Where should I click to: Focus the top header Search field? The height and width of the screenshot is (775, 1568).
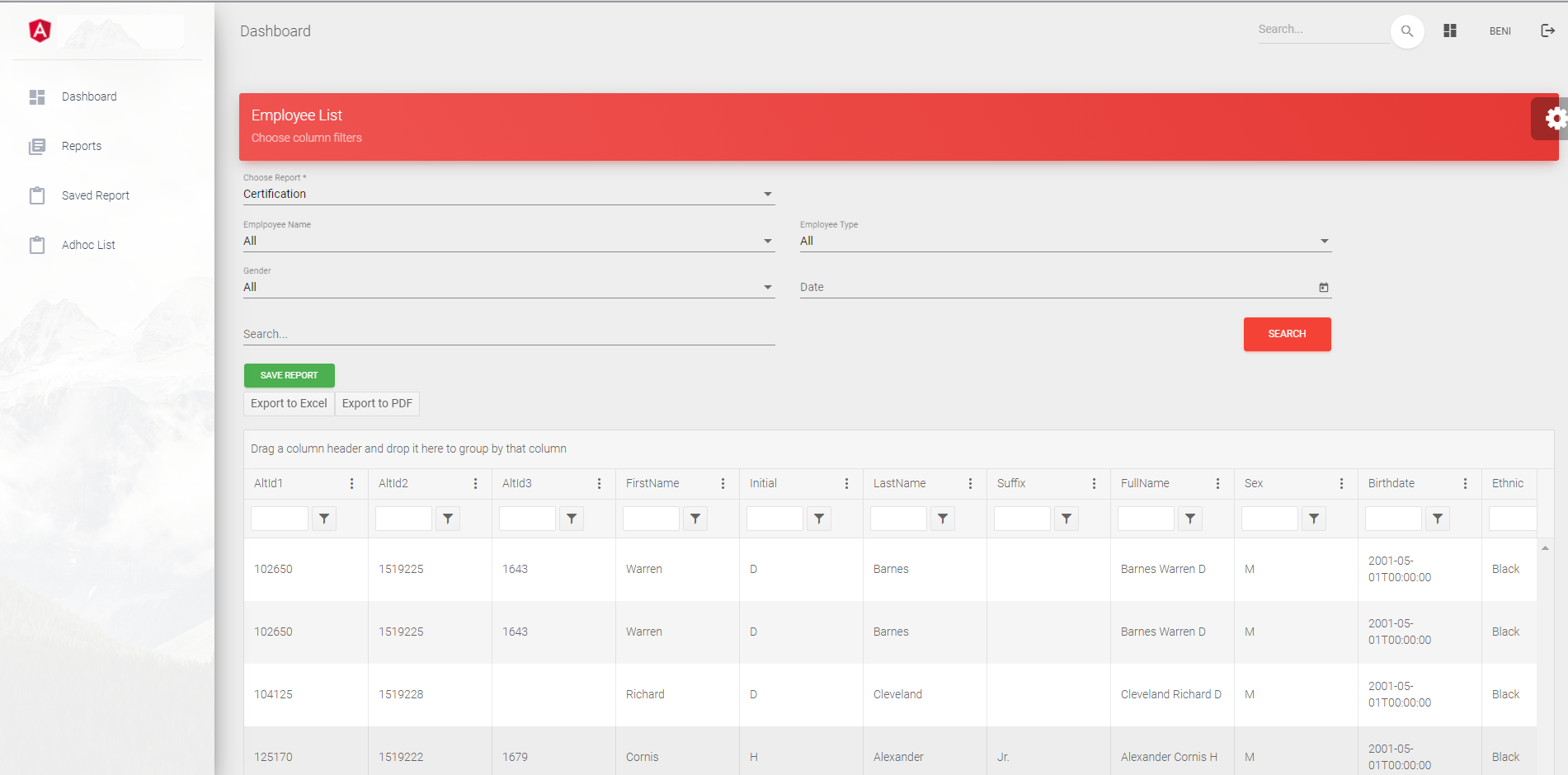click(x=1323, y=30)
